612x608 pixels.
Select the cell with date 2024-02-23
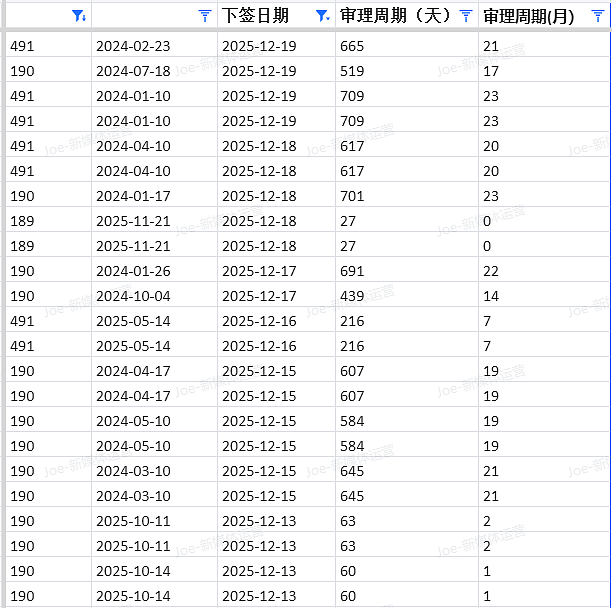coord(154,46)
